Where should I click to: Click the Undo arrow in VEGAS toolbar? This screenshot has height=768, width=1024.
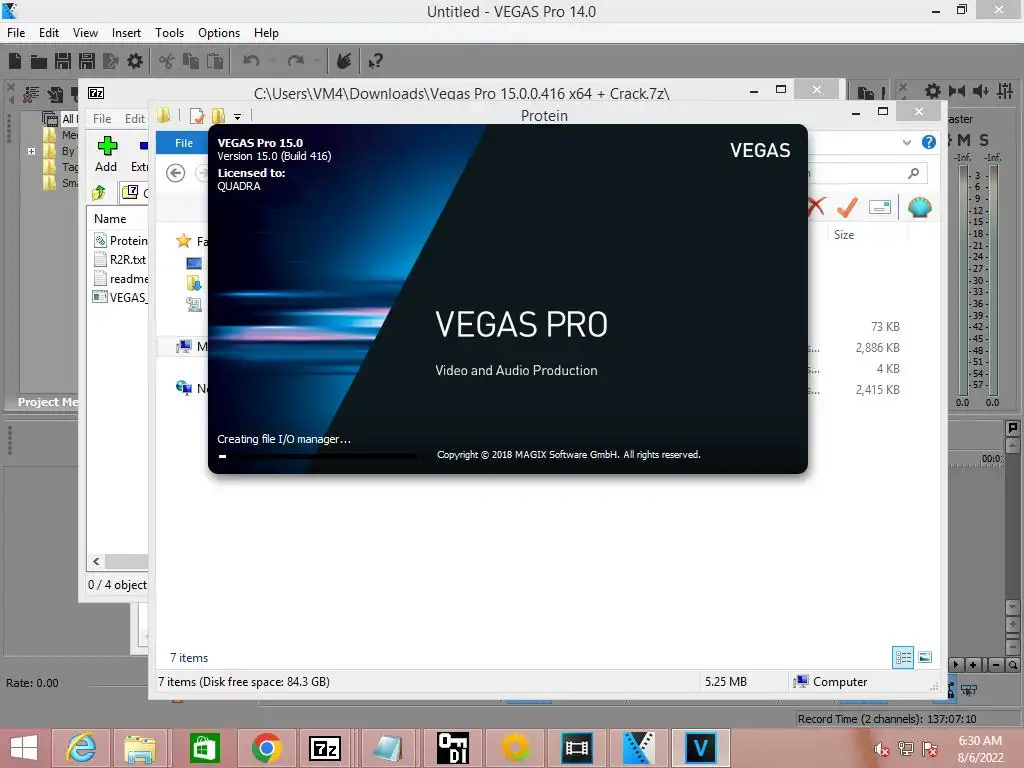point(251,61)
